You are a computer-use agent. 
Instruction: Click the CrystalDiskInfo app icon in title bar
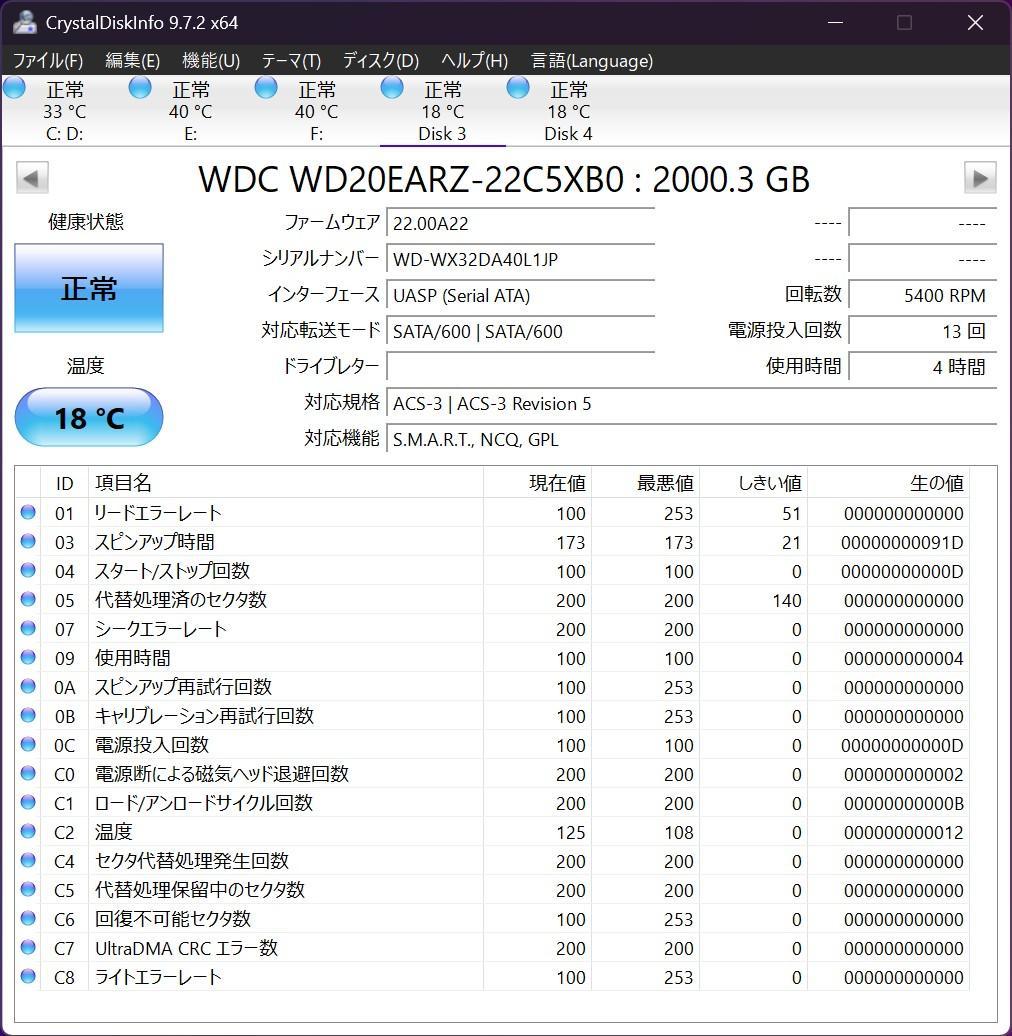[24, 22]
